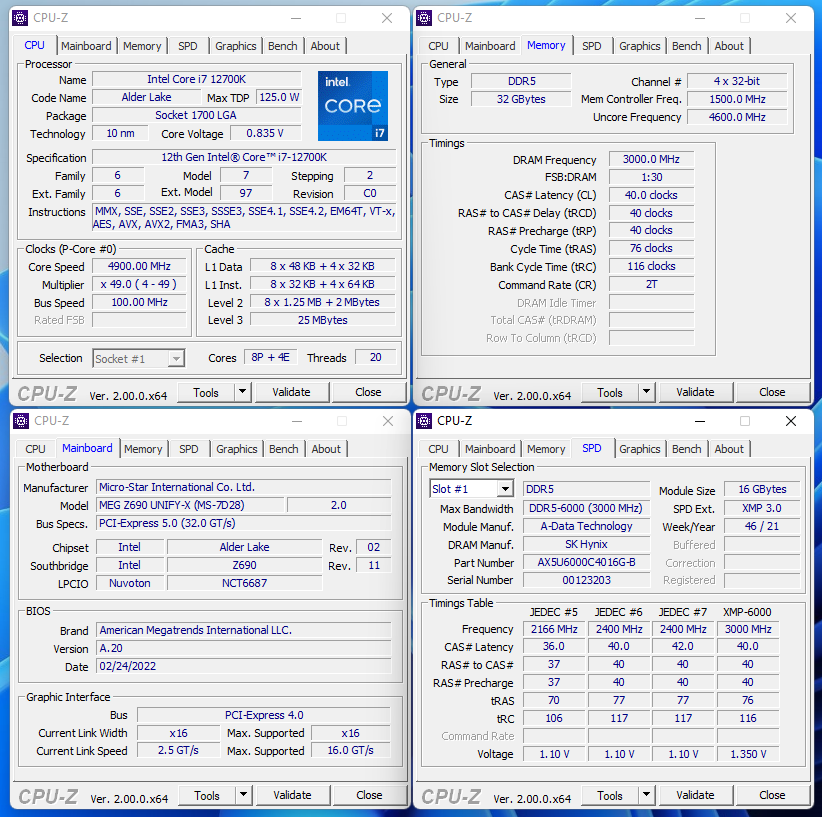Image resolution: width=822 pixels, height=817 pixels.
Task: Minimize the SPD CPU-Z window
Action: (x=700, y=421)
